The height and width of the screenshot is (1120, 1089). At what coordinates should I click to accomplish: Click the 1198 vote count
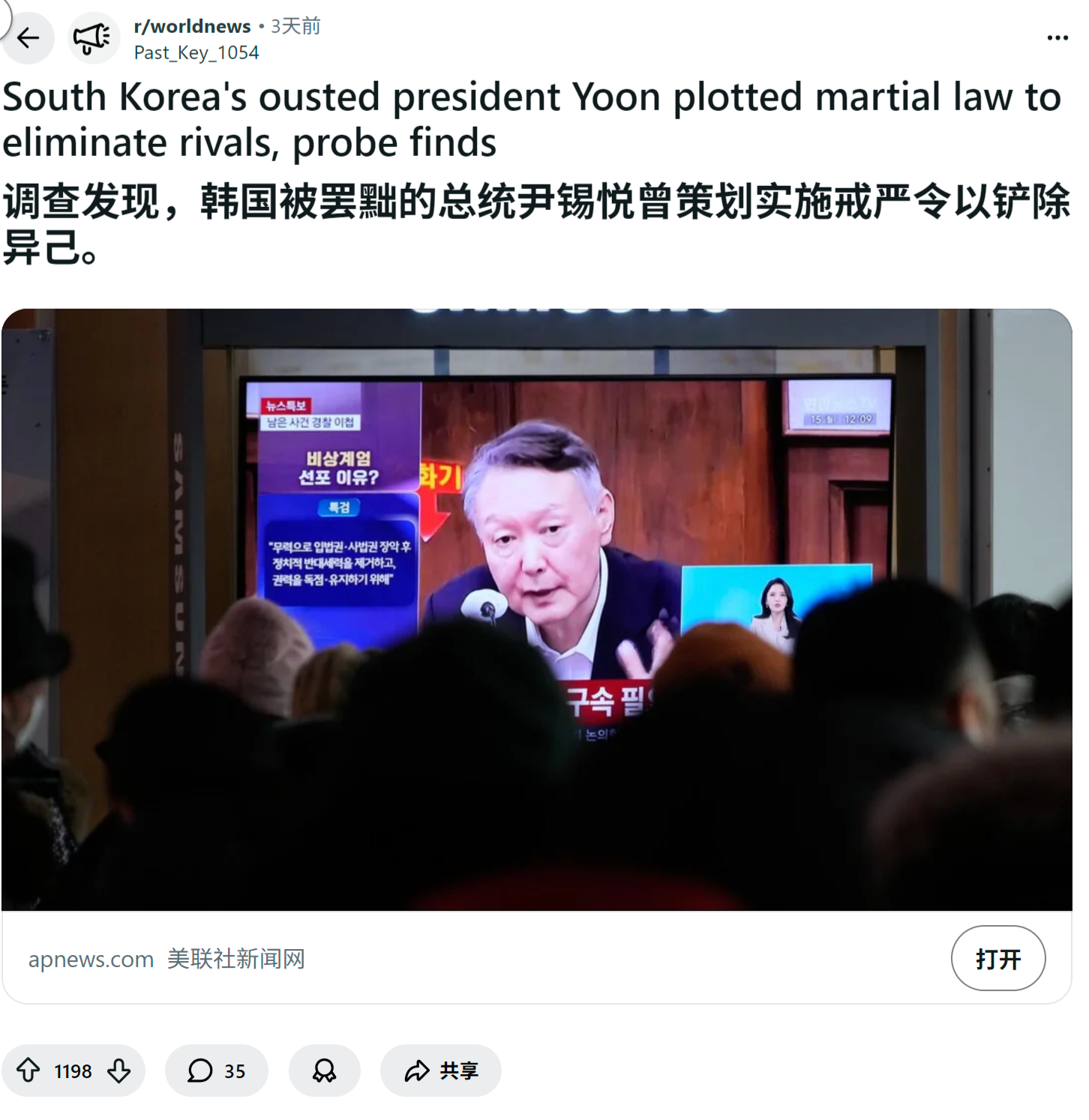coord(73,1071)
